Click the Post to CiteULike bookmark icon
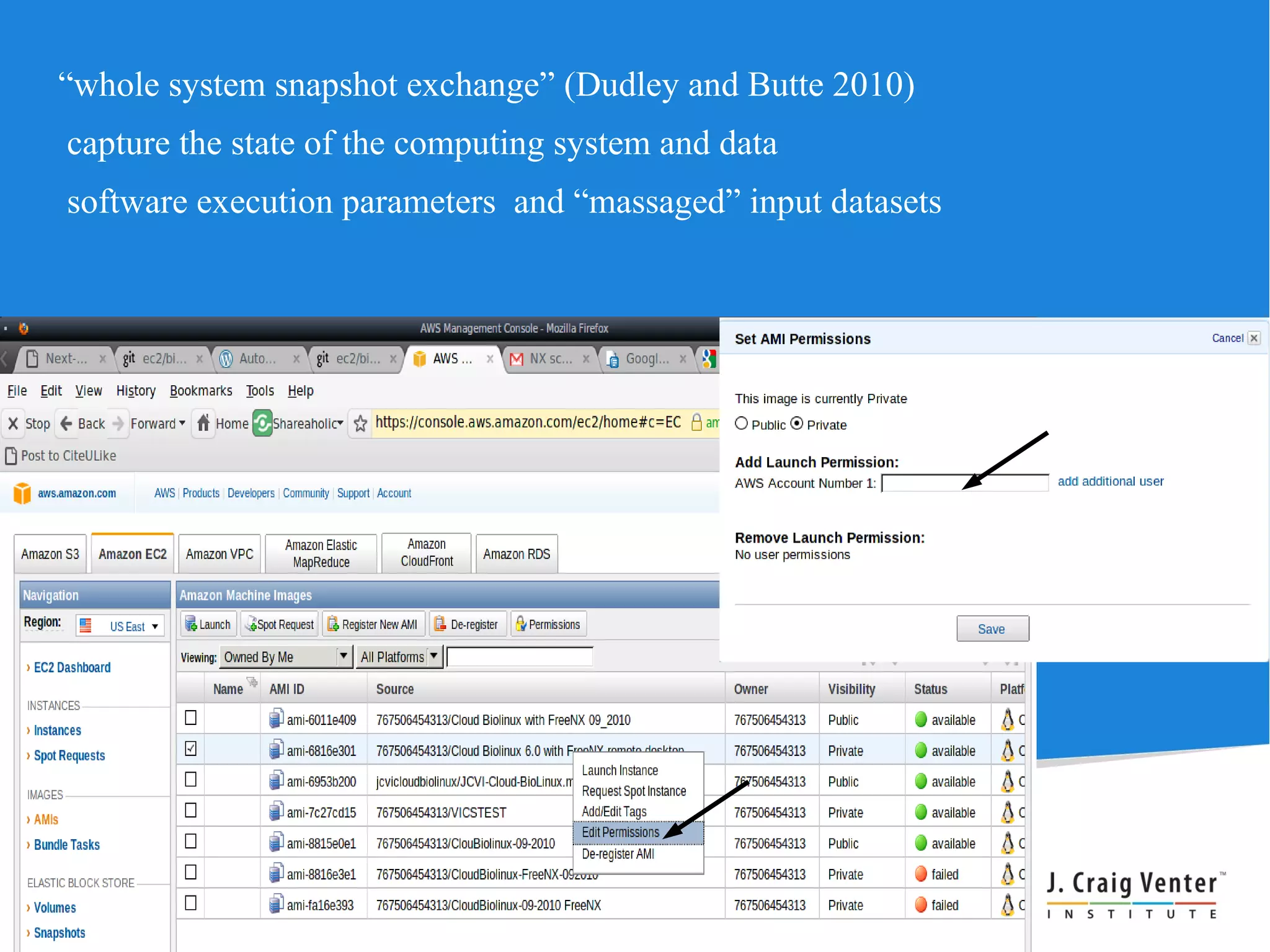The height and width of the screenshot is (952, 1270). click(11, 456)
